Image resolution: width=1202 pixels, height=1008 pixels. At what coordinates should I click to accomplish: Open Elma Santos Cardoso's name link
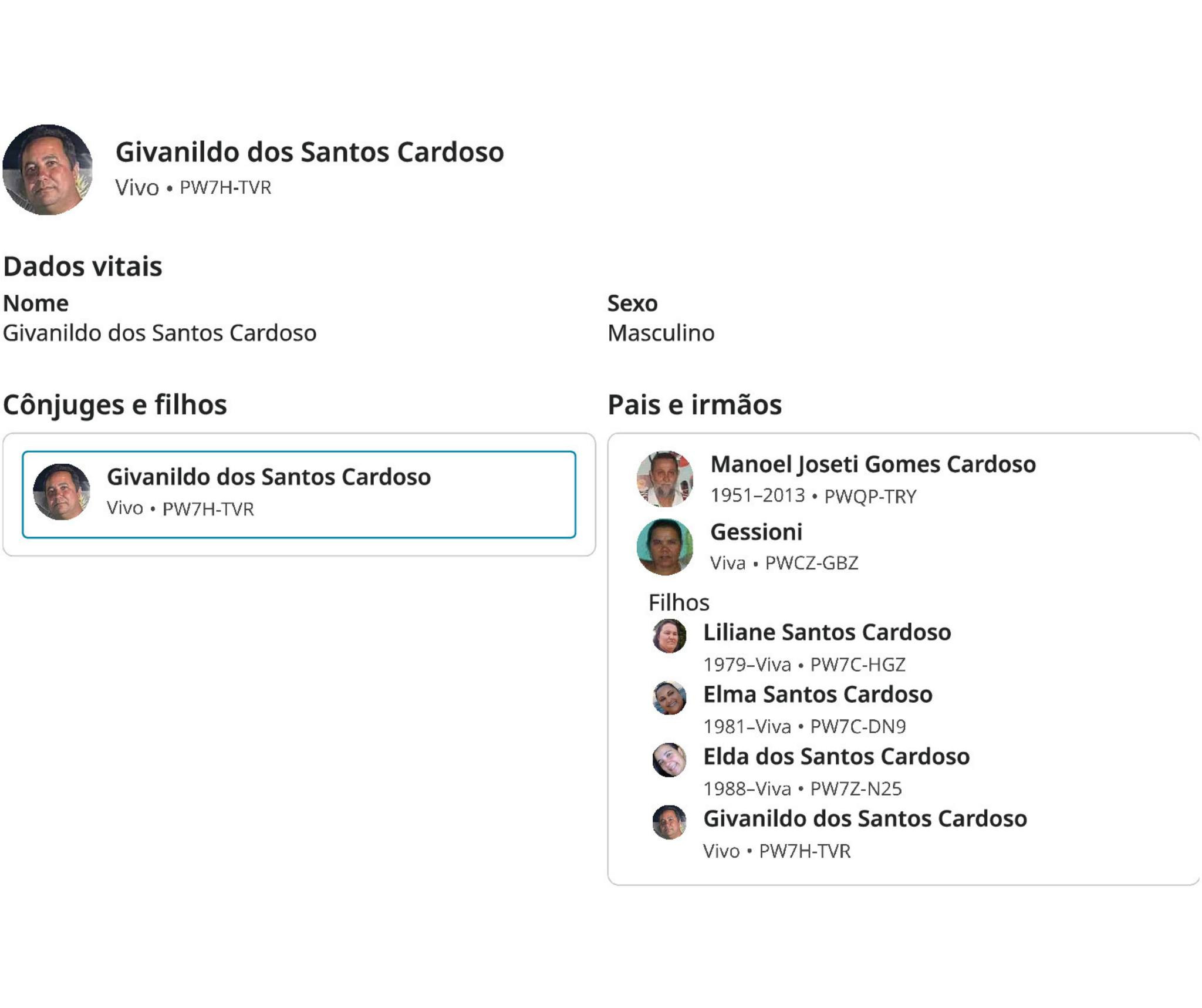coord(818,695)
